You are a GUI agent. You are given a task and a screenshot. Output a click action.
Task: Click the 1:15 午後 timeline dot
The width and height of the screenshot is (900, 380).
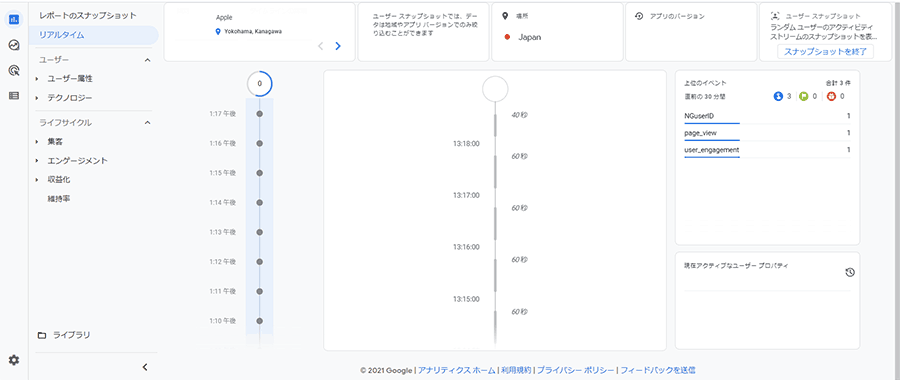pos(259,173)
